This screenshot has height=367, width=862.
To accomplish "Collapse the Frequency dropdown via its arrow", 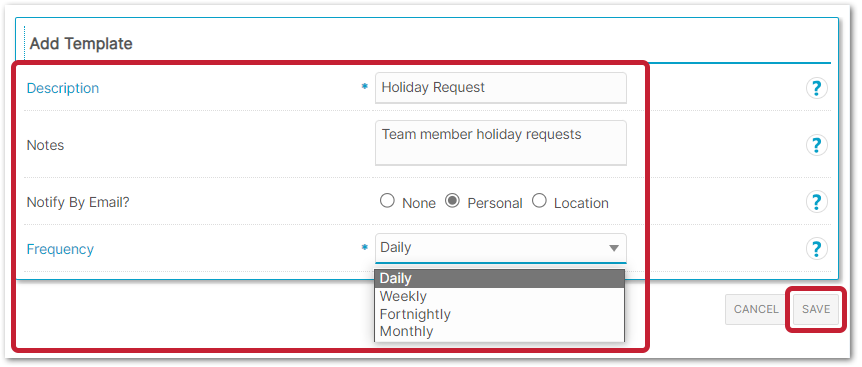I will (614, 248).
